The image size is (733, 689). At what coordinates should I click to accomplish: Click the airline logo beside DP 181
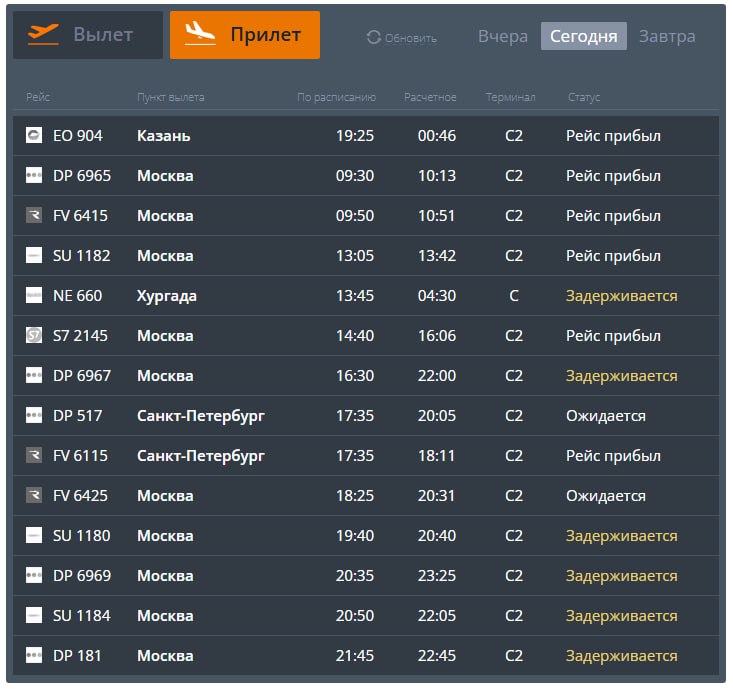[x=34, y=656]
